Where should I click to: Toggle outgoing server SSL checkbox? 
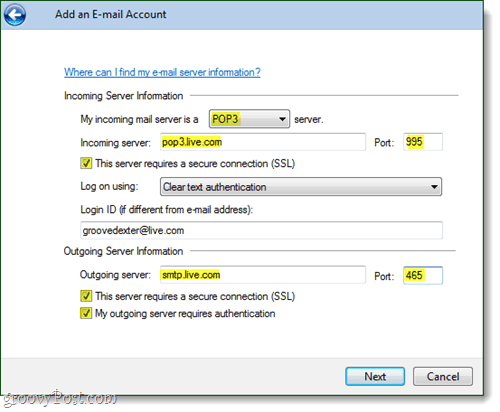[x=86, y=296]
